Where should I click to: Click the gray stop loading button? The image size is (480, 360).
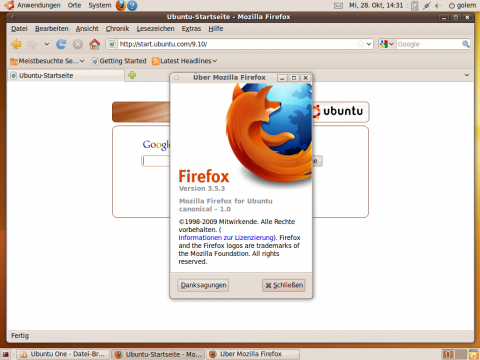78,44
